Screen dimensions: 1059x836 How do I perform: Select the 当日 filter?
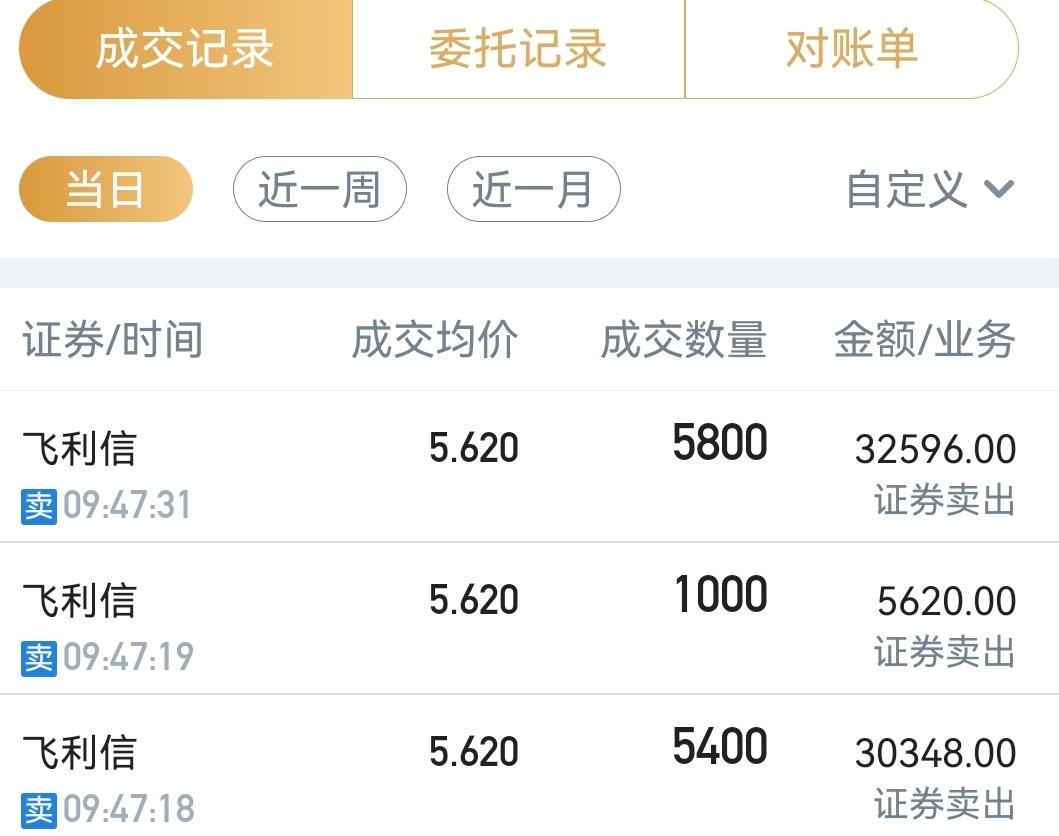(x=106, y=189)
